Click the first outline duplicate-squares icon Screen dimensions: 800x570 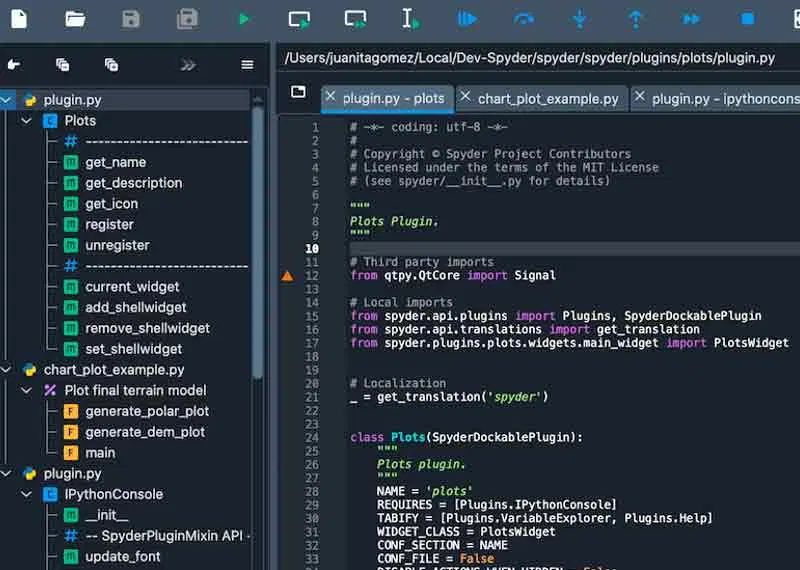point(63,64)
